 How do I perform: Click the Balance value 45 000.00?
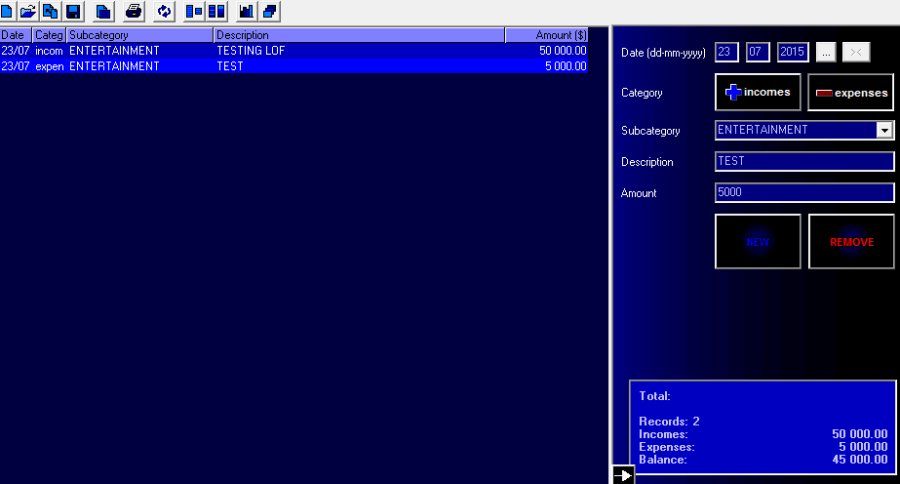pyautogui.click(x=860, y=459)
